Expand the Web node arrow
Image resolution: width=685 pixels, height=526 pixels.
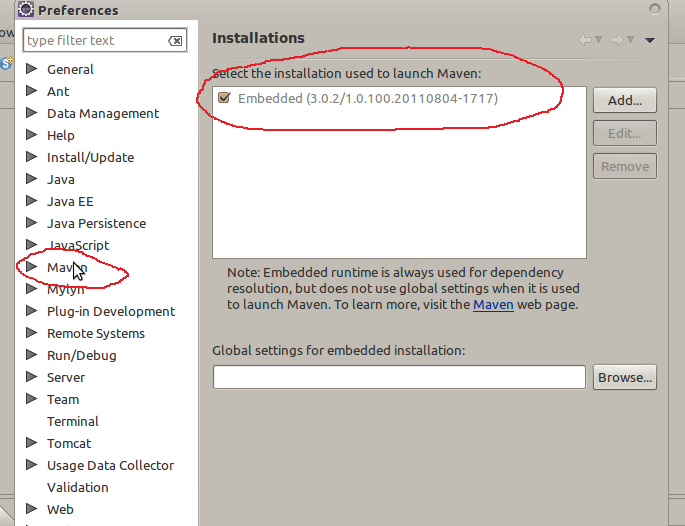click(x=31, y=509)
